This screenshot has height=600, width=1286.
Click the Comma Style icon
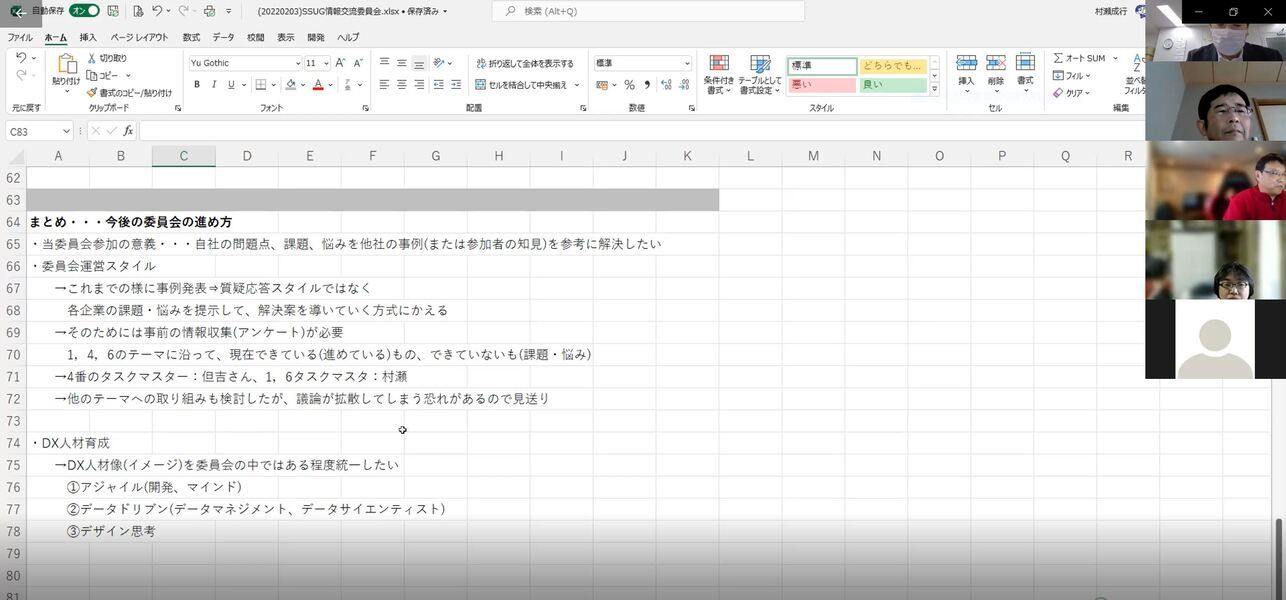tap(647, 85)
